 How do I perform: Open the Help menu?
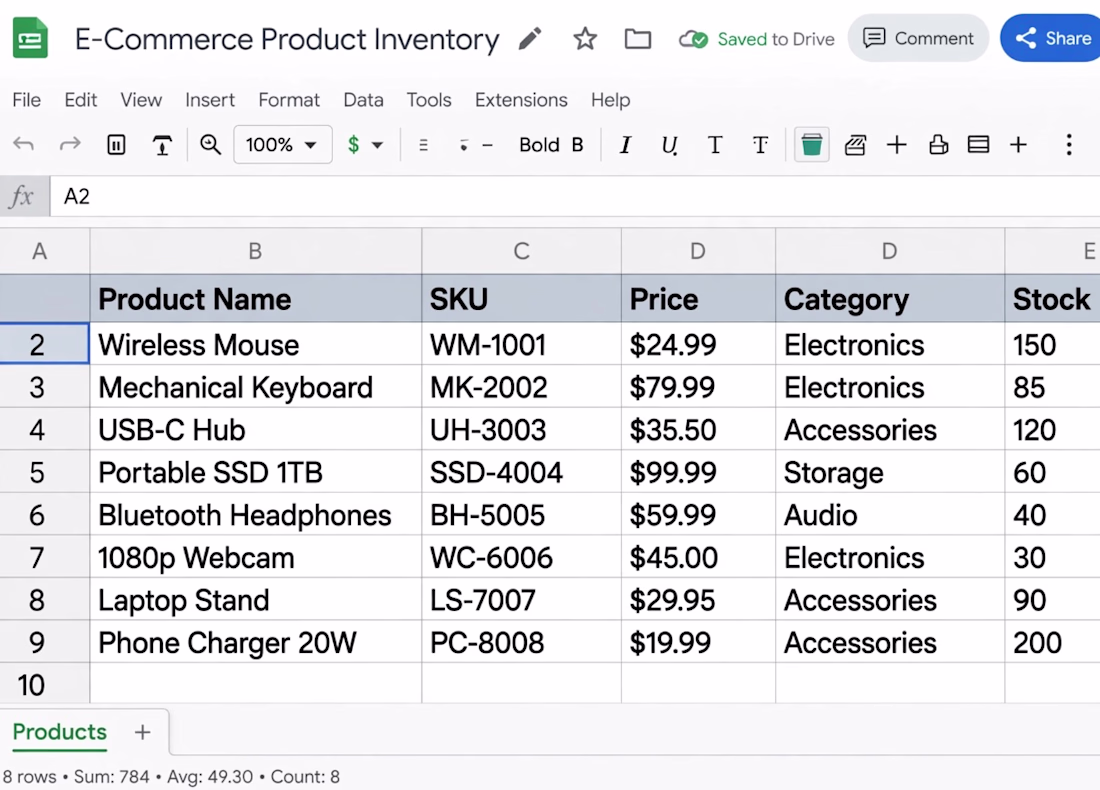[x=610, y=100]
